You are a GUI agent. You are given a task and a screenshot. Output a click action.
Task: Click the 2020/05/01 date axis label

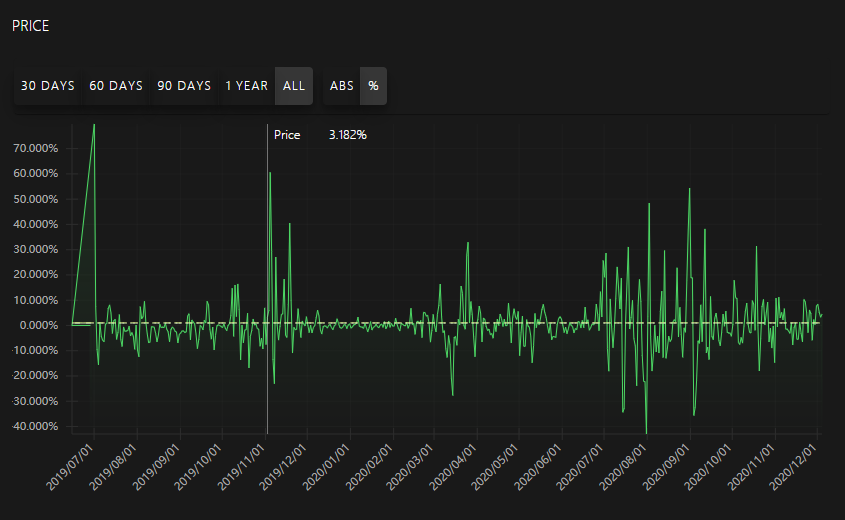click(x=496, y=467)
